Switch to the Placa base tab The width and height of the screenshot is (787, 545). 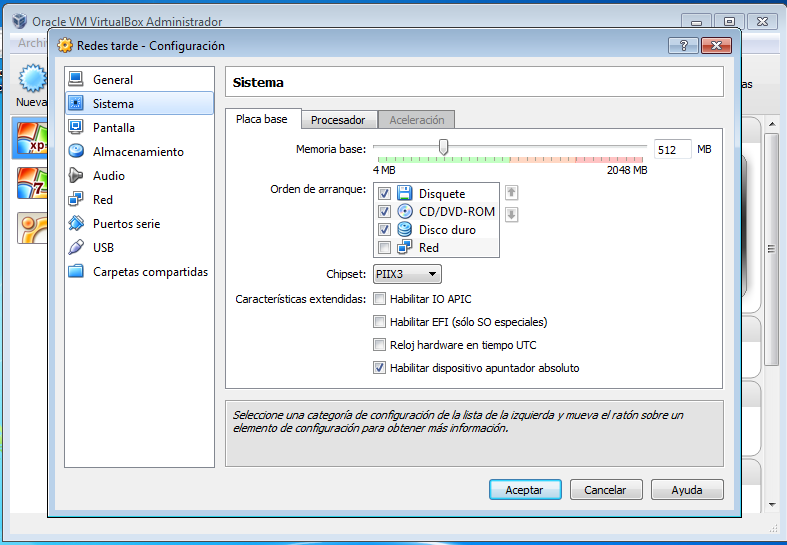[263, 119]
